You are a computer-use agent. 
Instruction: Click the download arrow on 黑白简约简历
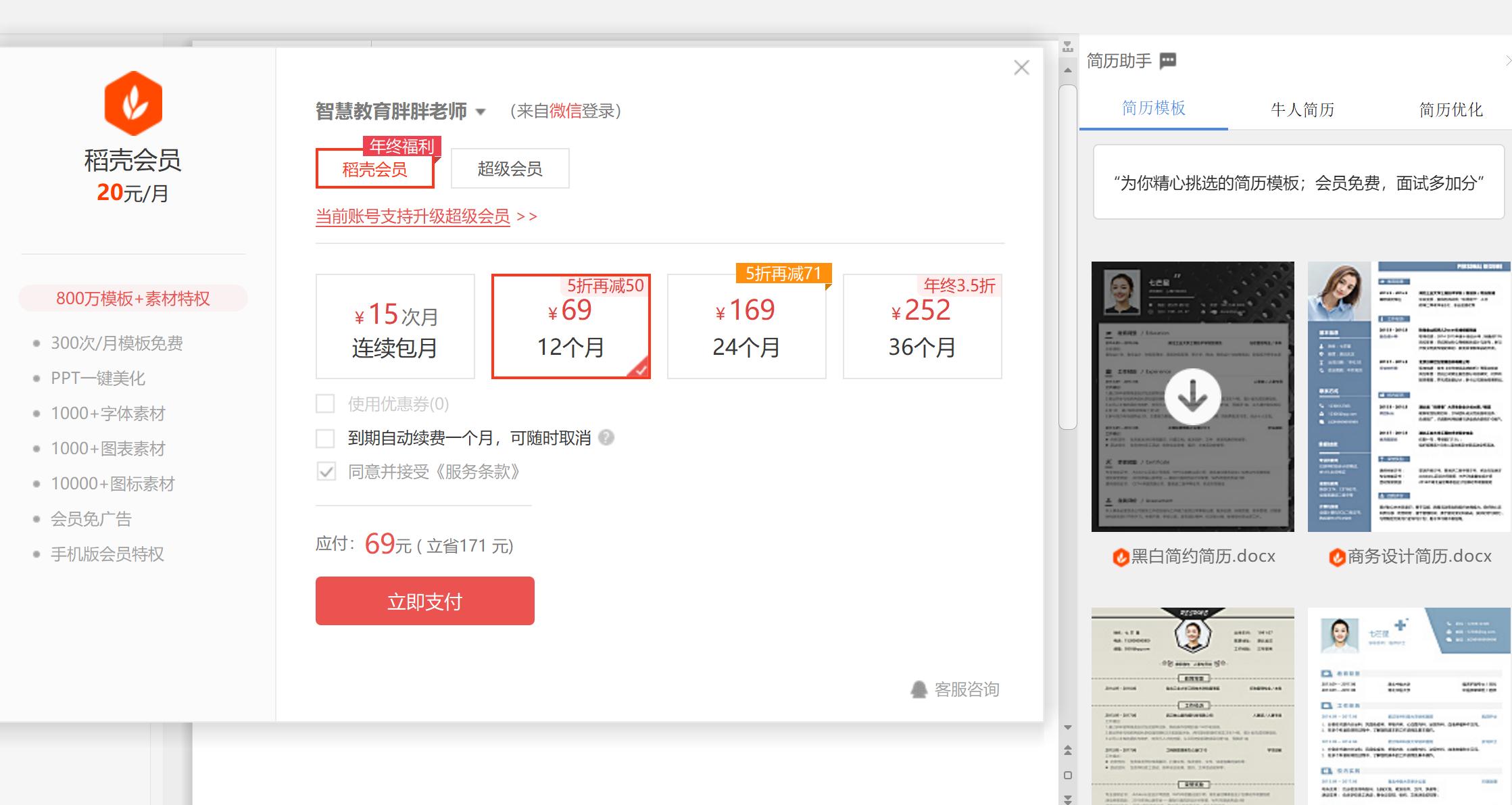pyautogui.click(x=1193, y=397)
